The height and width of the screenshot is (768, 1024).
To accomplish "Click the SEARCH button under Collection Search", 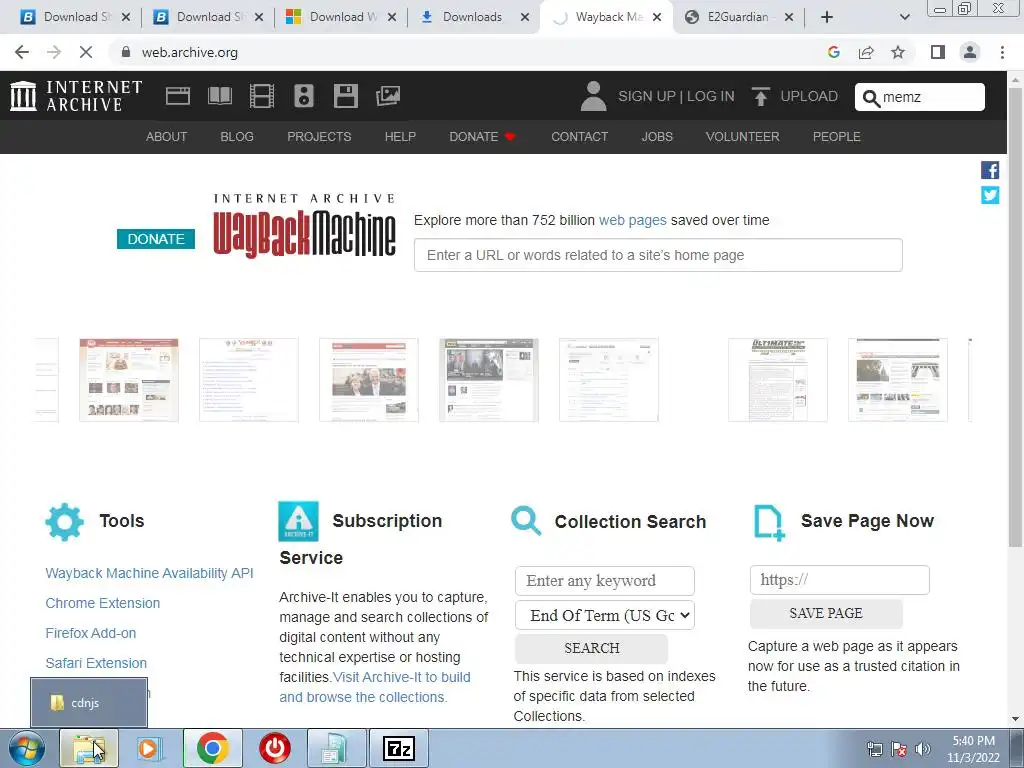I will pyautogui.click(x=592, y=648).
